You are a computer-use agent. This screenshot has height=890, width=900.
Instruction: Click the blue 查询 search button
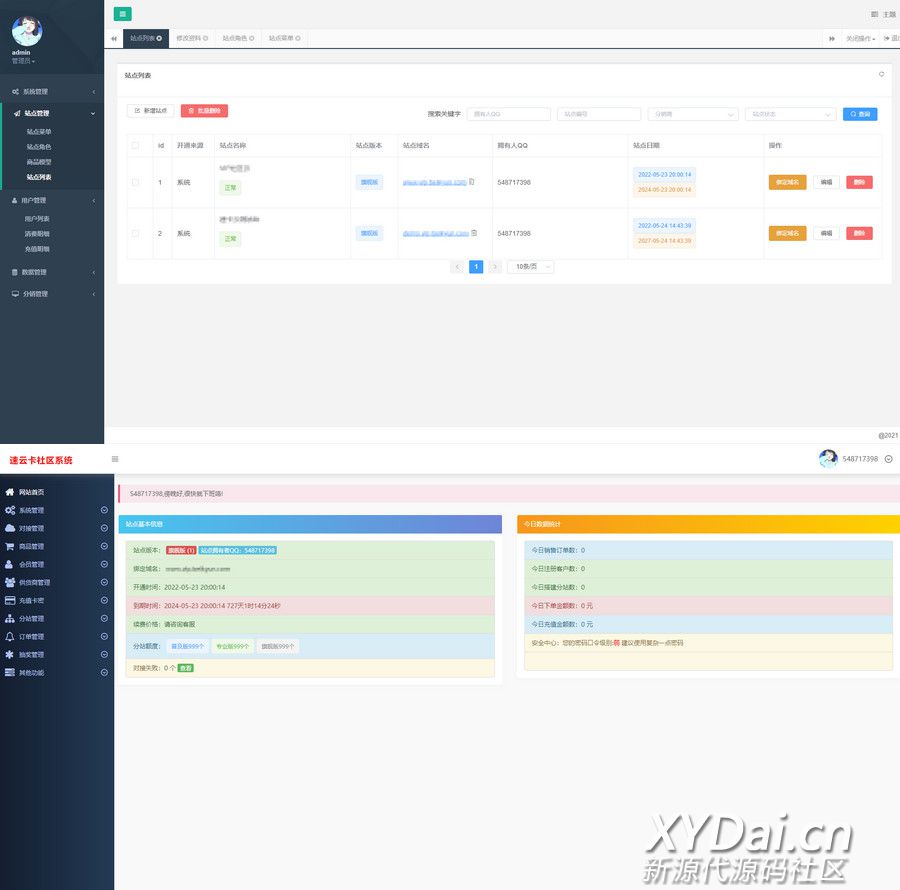(859, 114)
